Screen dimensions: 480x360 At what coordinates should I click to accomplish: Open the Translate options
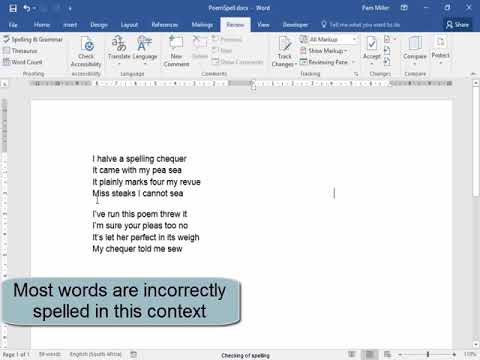tap(119, 51)
